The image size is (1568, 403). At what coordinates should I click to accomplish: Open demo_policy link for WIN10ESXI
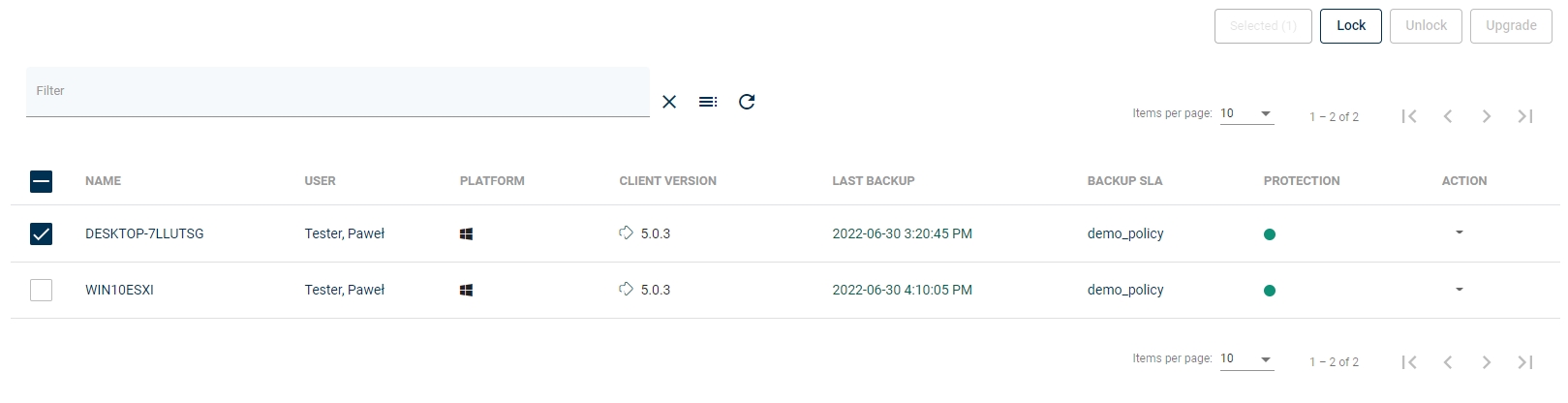1125,290
